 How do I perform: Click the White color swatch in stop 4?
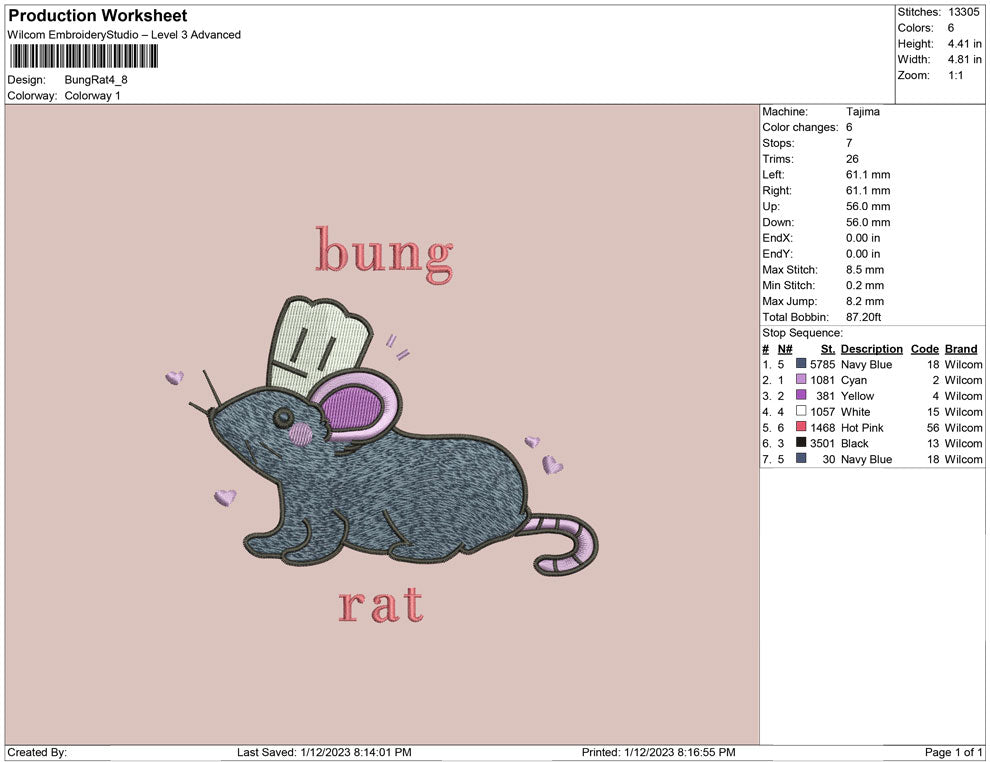(801, 412)
